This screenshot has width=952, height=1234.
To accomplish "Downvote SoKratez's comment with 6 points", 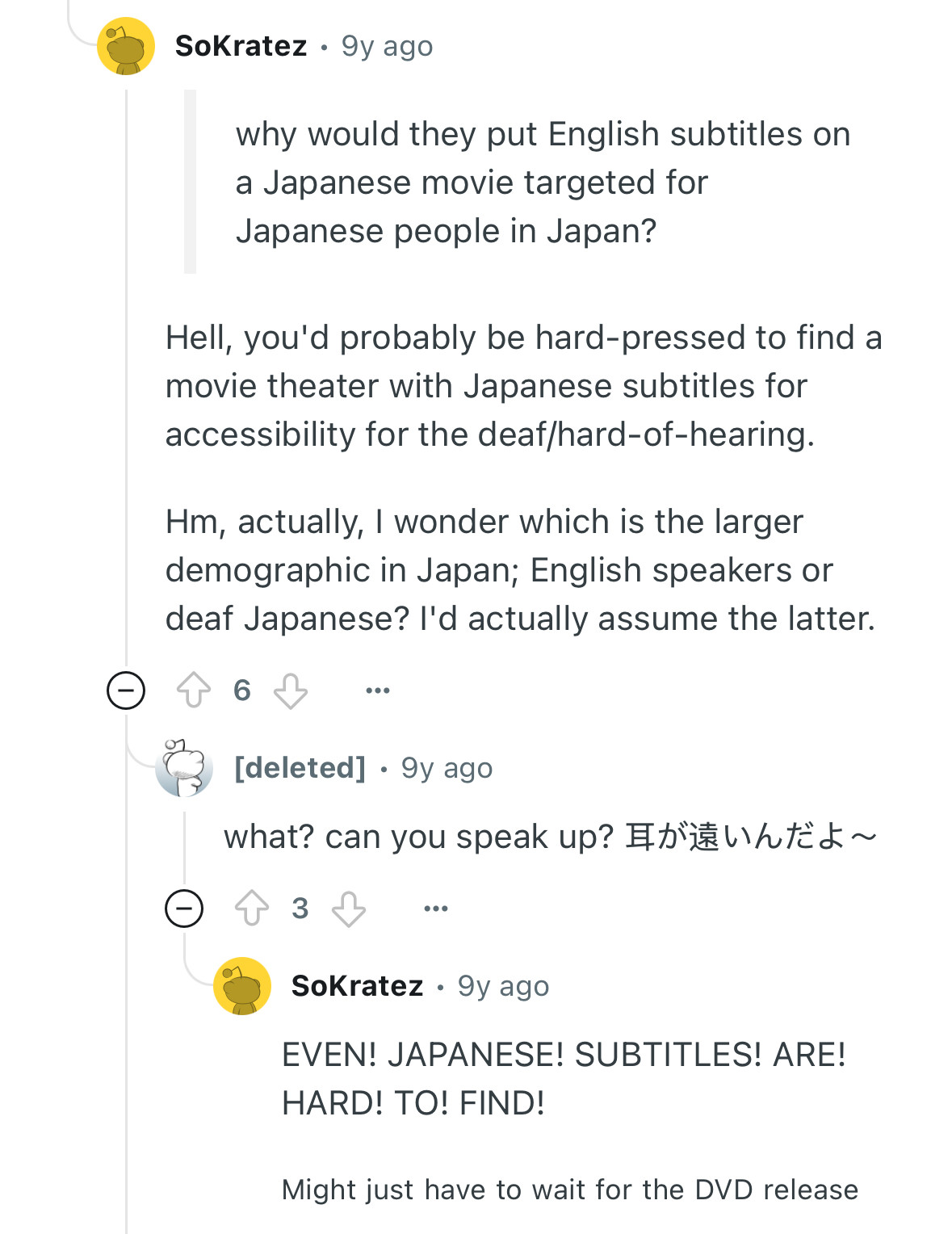I will (x=291, y=690).
